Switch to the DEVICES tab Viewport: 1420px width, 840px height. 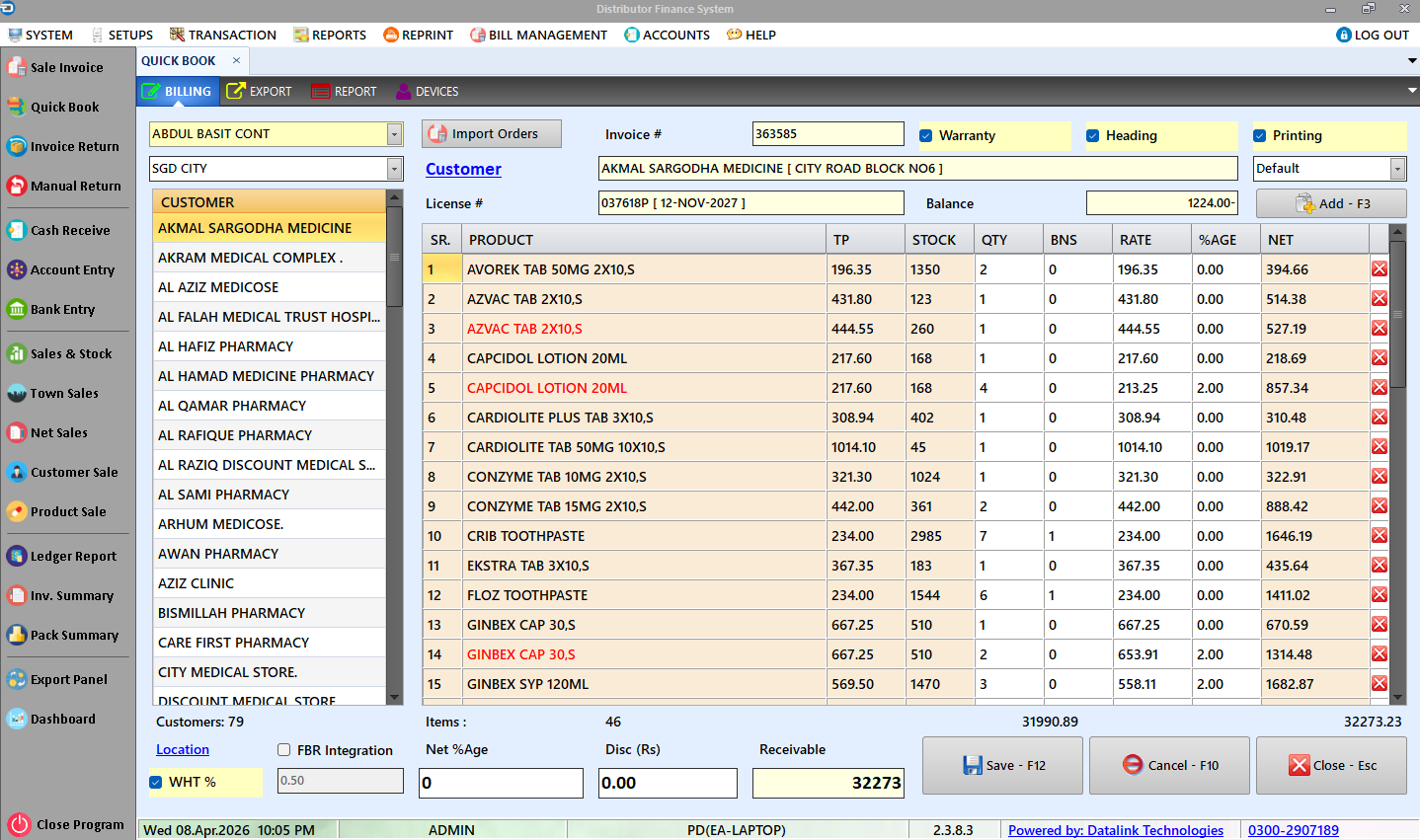click(x=428, y=91)
